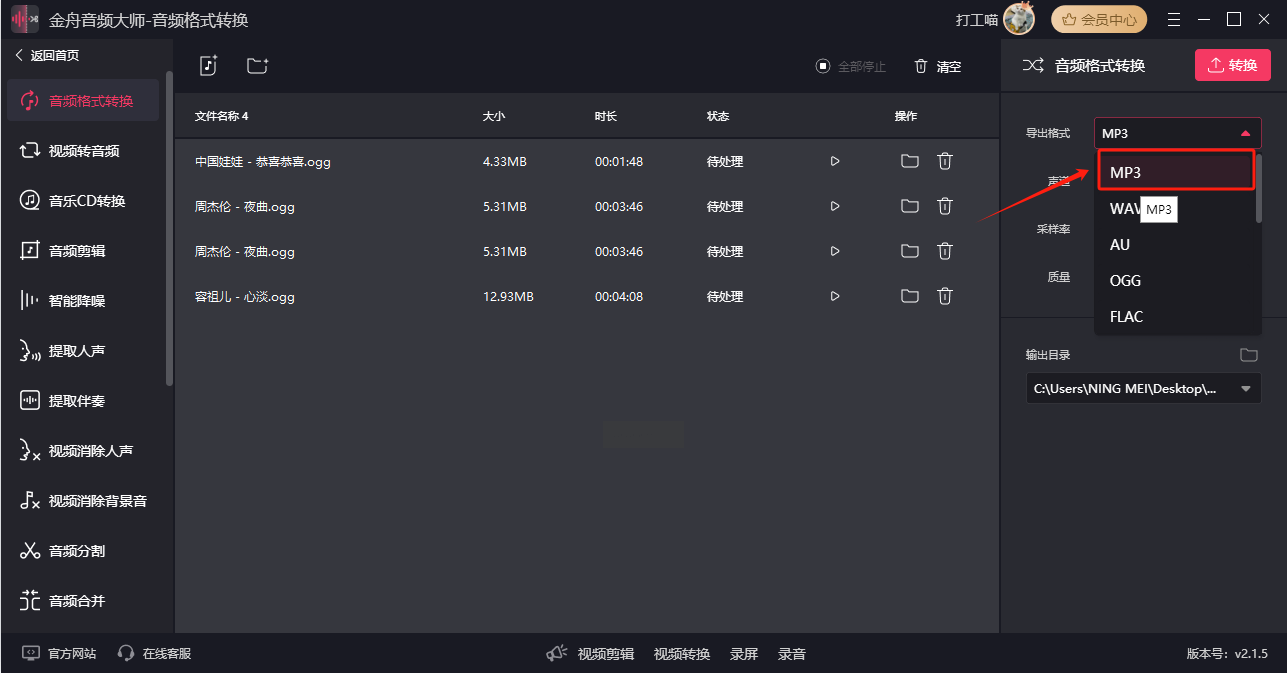This screenshot has height=673, width=1287.
Task: Play the 中国娃娃 - 恭喜恭喜.ogg file
Action: pos(835,161)
